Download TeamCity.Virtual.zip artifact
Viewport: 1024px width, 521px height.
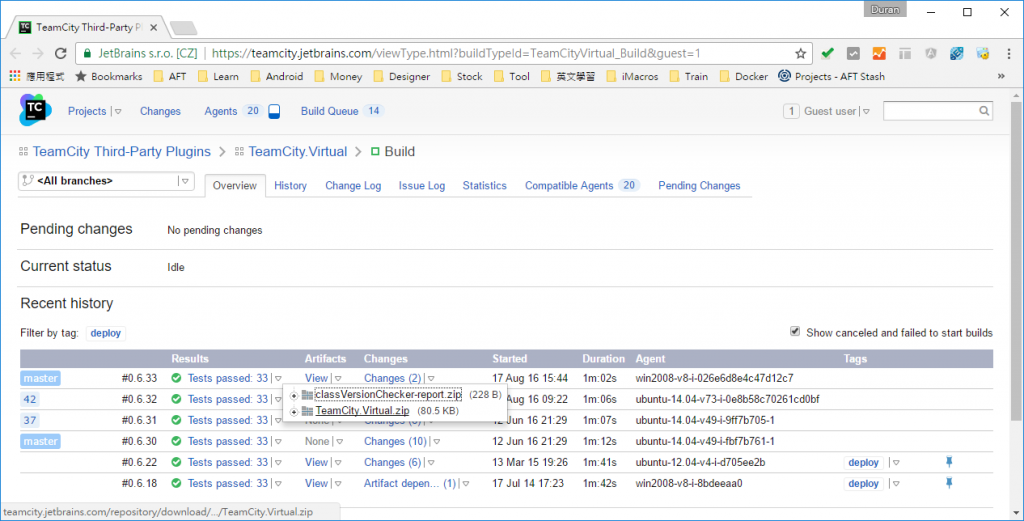tap(362, 411)
